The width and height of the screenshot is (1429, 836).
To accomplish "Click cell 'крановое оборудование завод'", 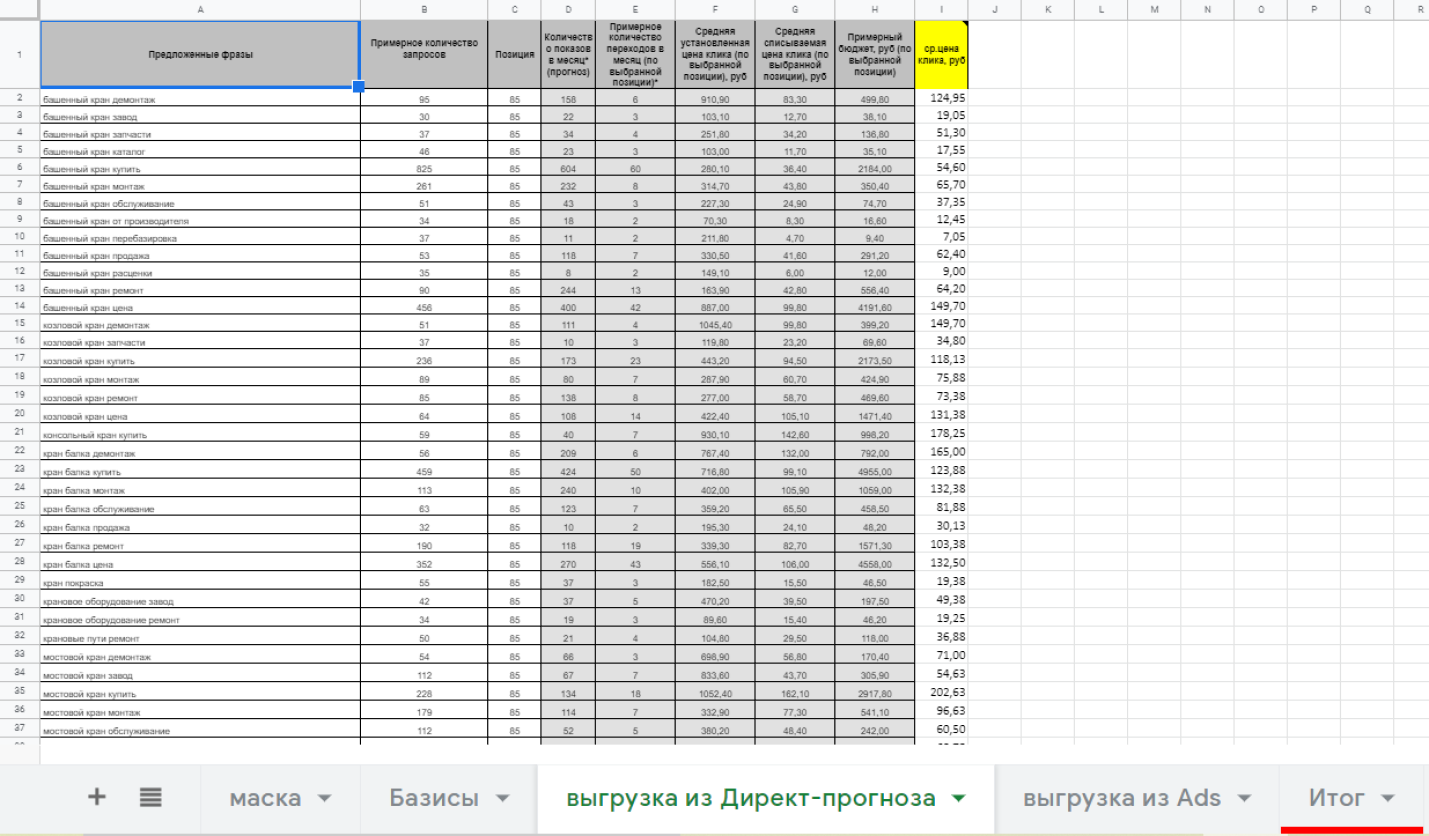I will click(x=200, y=601).
